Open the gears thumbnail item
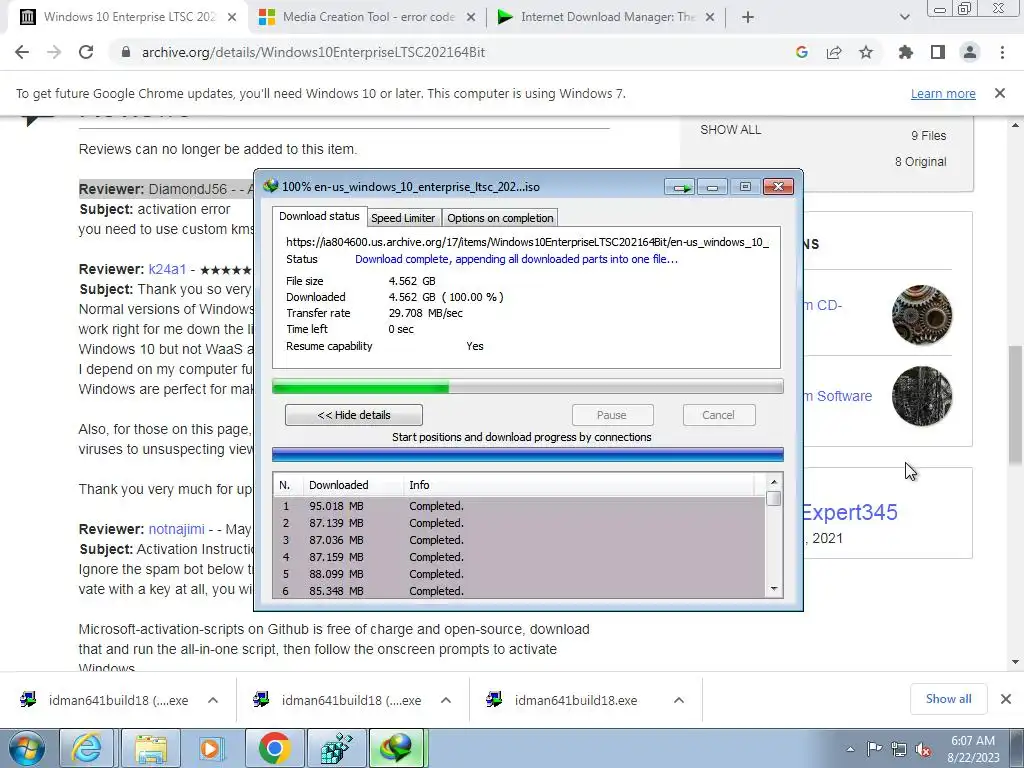1024x768 pixels. (x=921, y=315)
